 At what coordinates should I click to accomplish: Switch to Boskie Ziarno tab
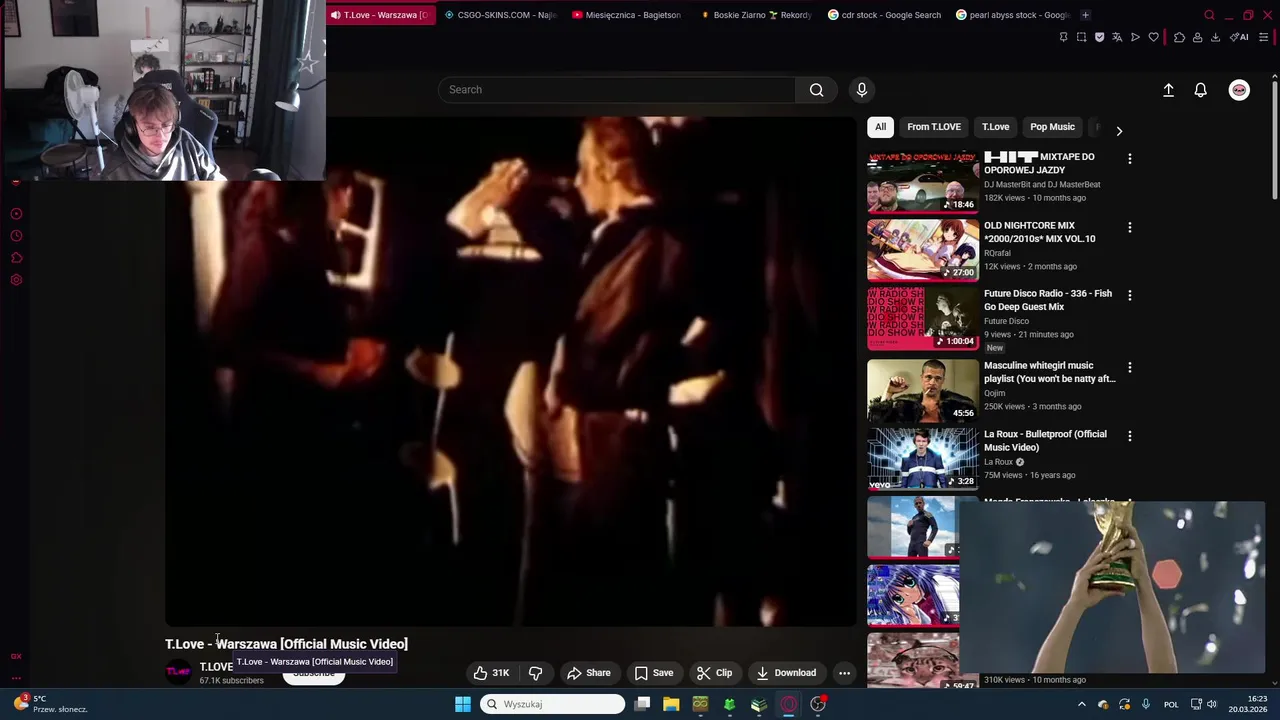coord(756,15)
